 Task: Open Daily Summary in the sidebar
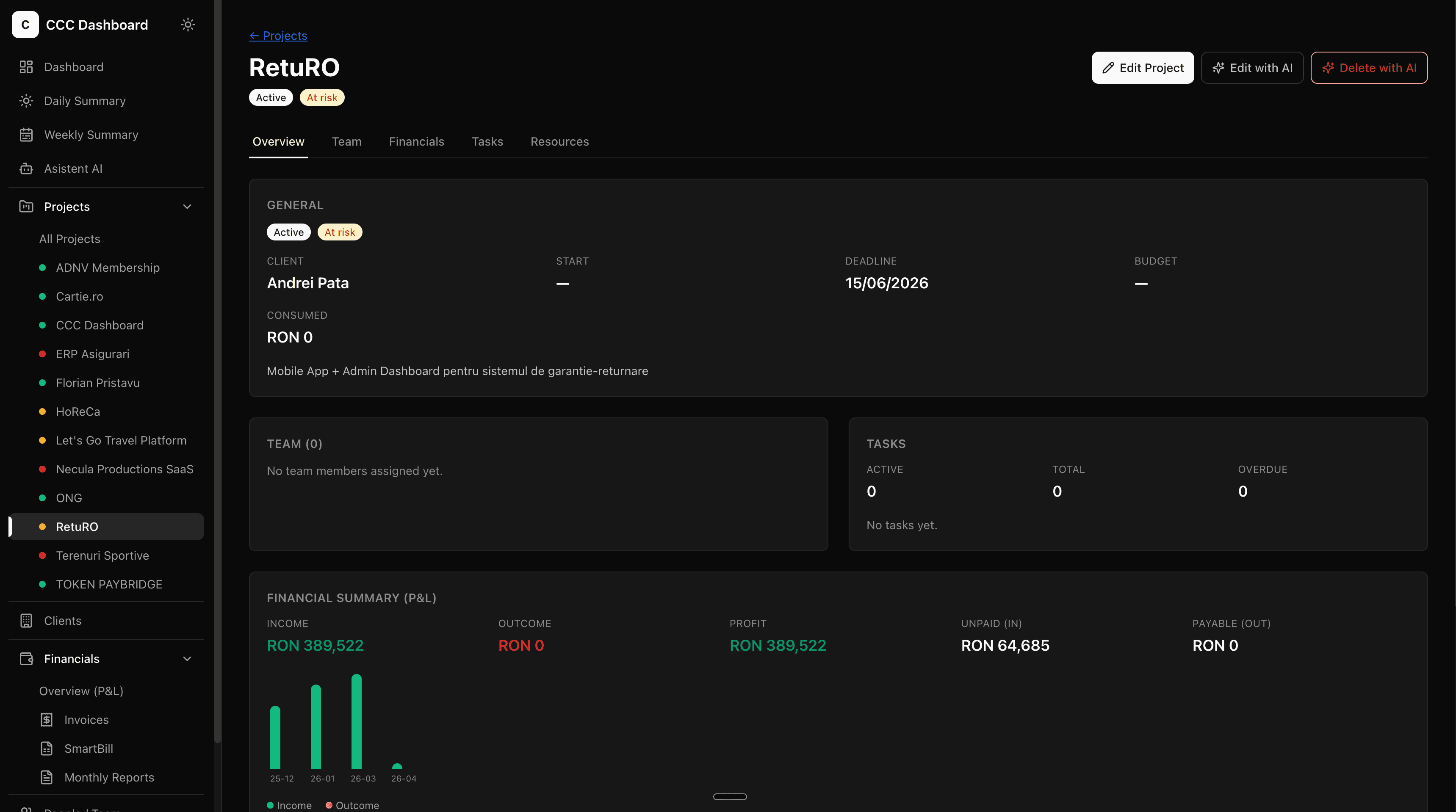click(x=106, y=101)
